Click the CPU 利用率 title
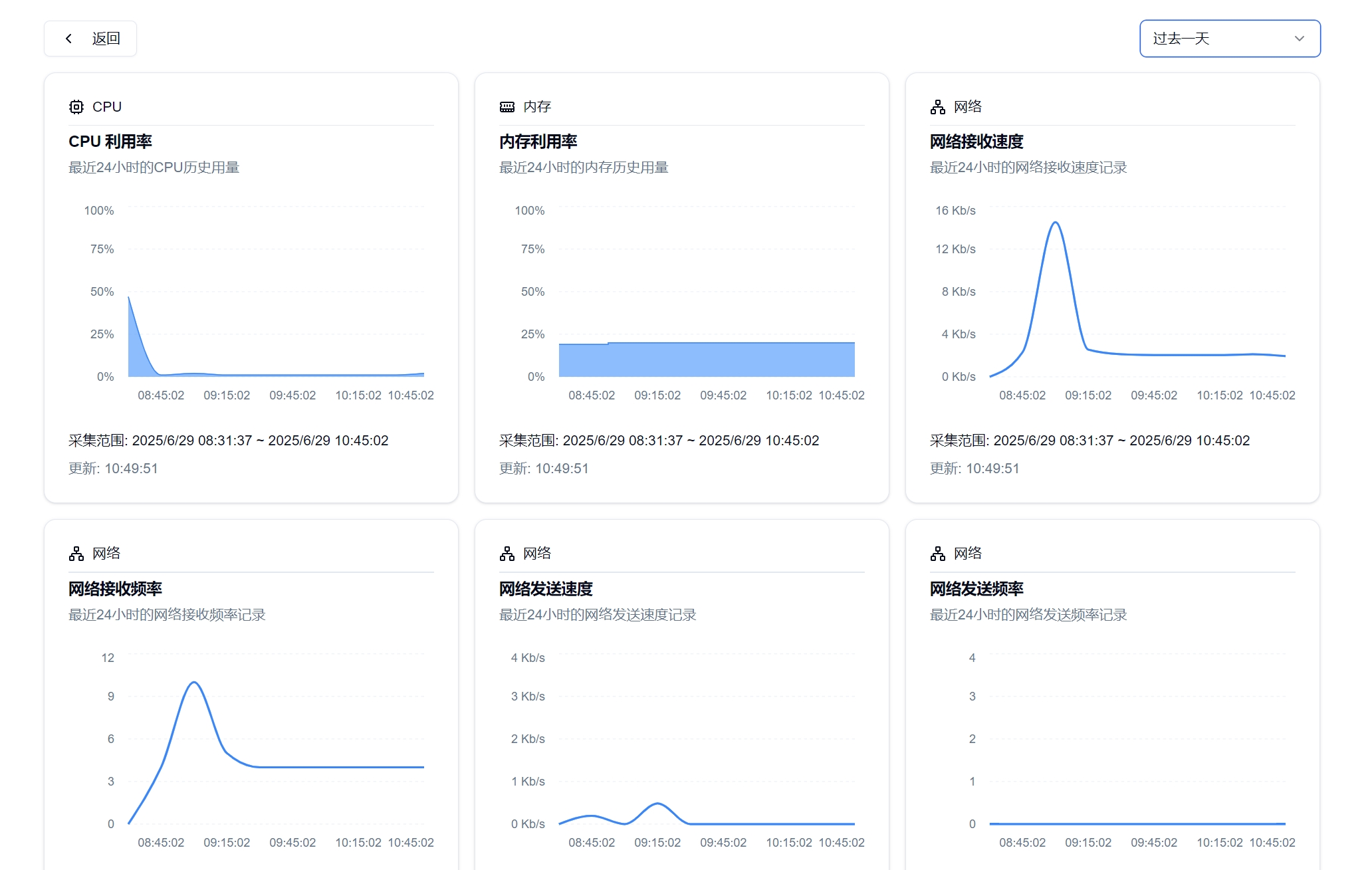 [110, 142]
